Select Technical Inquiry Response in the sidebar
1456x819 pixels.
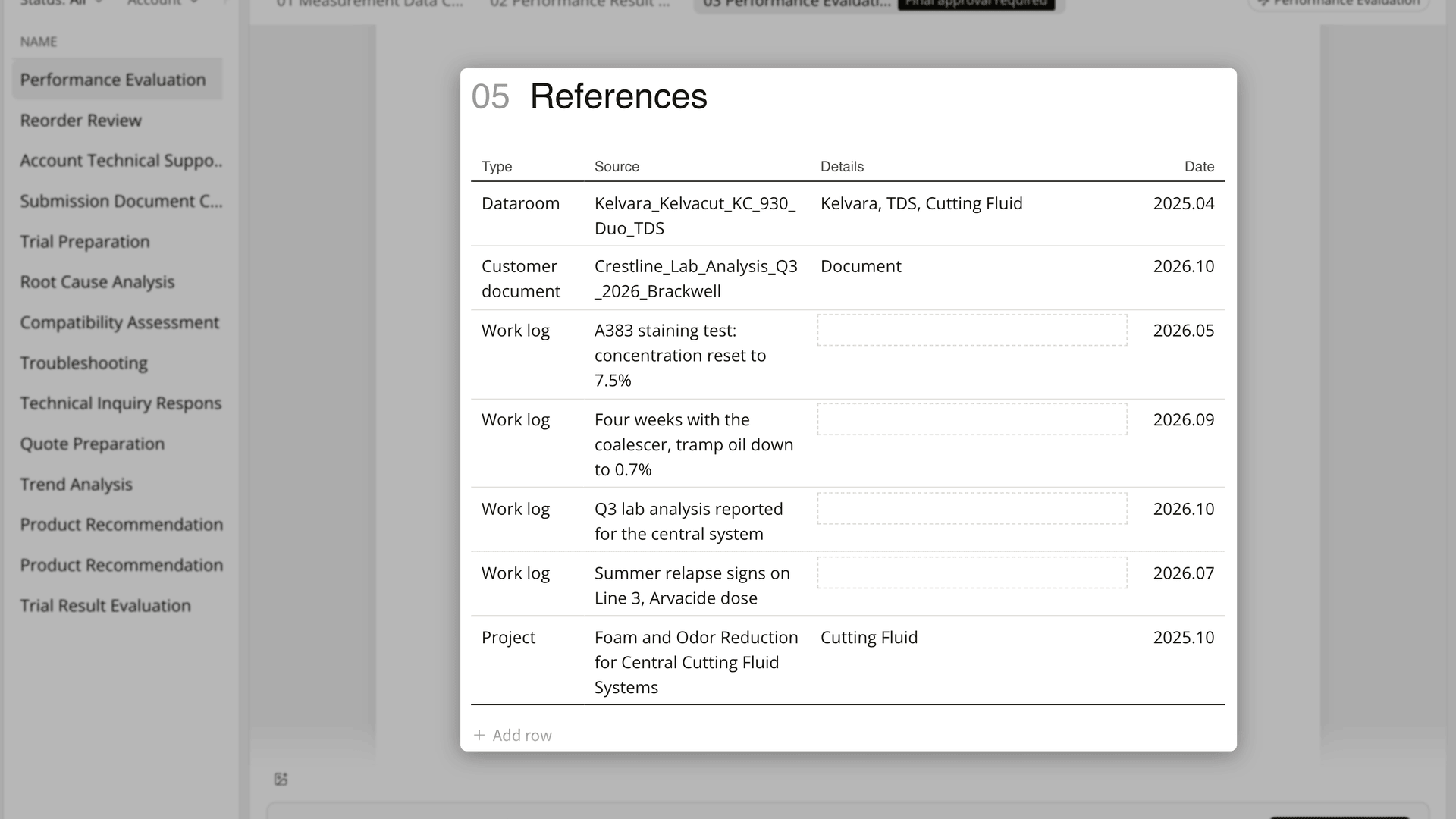121,403
